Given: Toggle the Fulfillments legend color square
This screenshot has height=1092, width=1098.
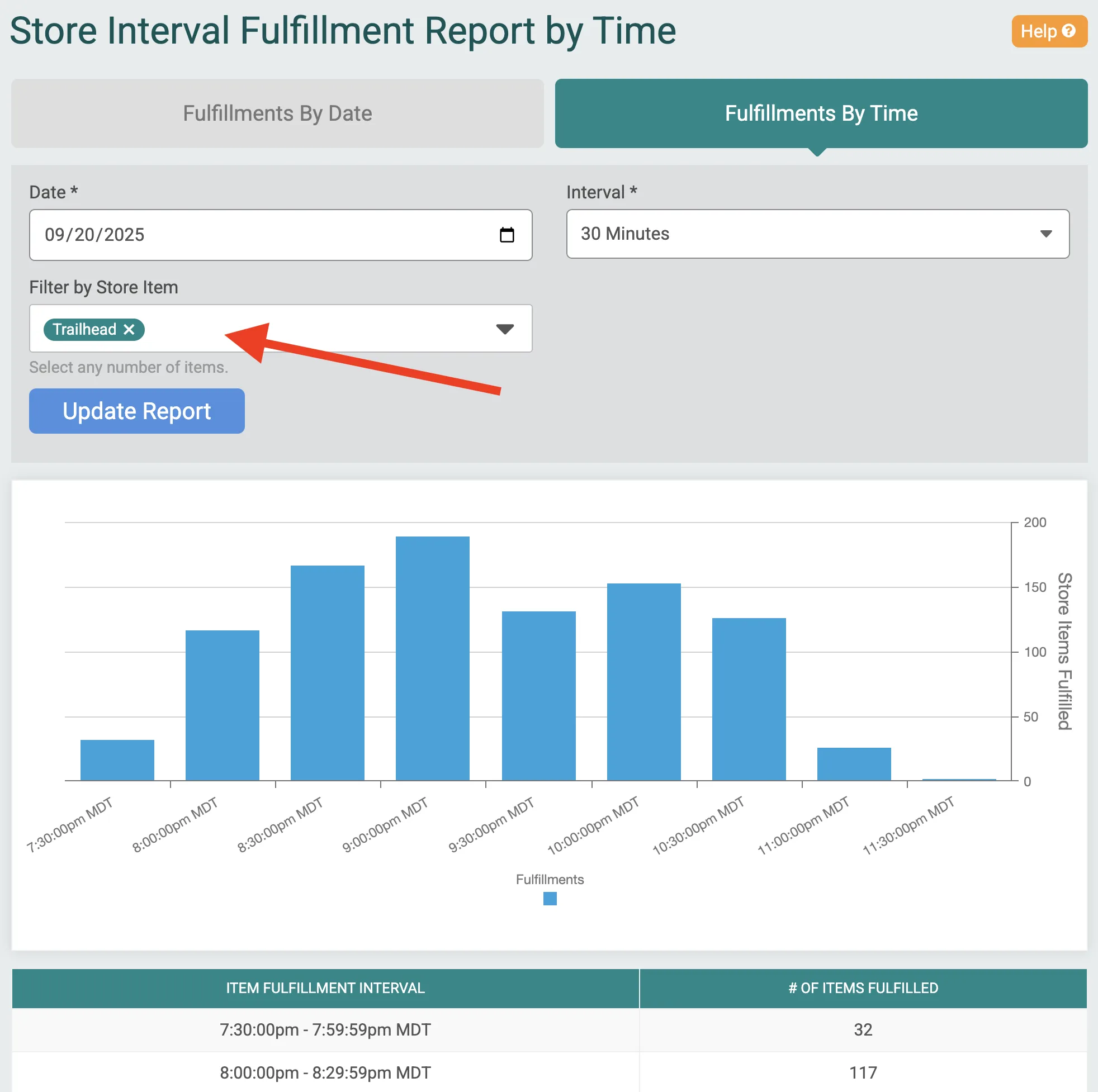Looking at the screenshot, I should 550,898.
